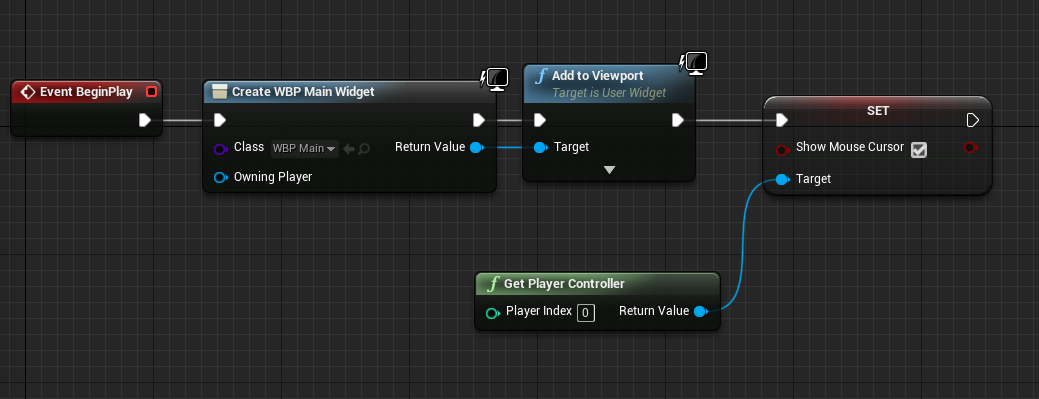The height and width of the screenshot is (399, 1039).
Task: Click the SET node exec output pin
Action: pyautogui.click(x=972, y=120)
